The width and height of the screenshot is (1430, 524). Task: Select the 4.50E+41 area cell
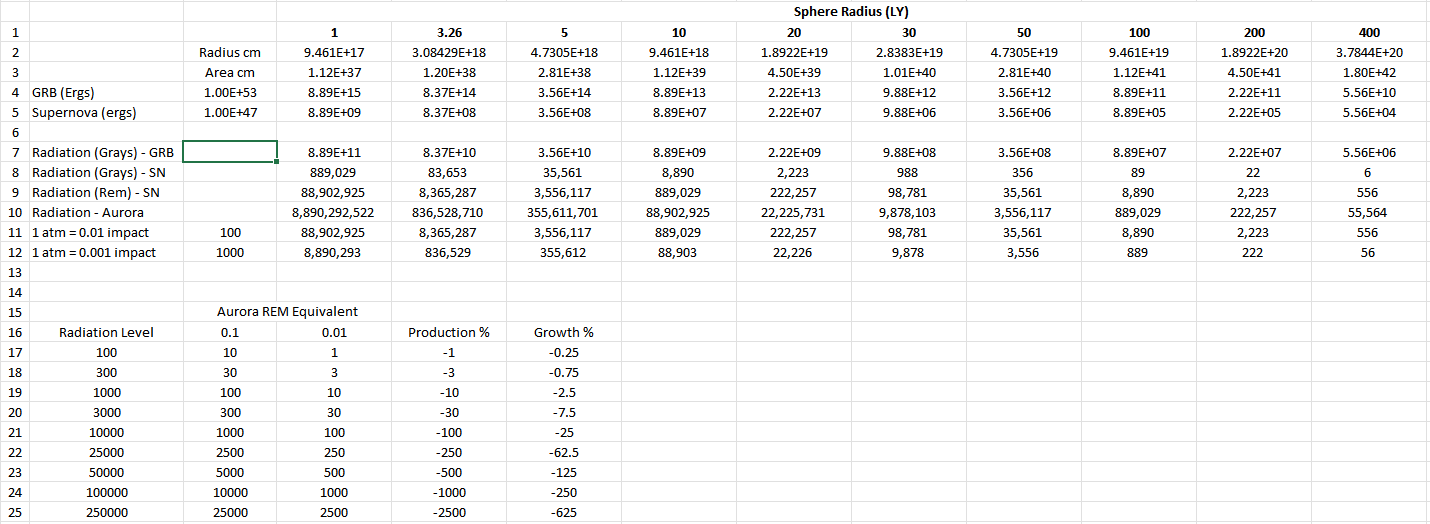pyautogui.click(x=1254, y=72)
